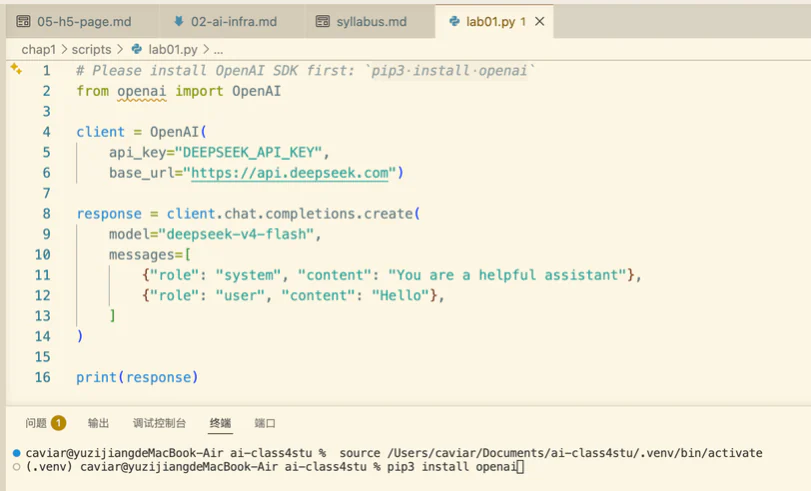
Task: Switch to the 05-h5-page.md tab
Action: click(x=83, y=22)
